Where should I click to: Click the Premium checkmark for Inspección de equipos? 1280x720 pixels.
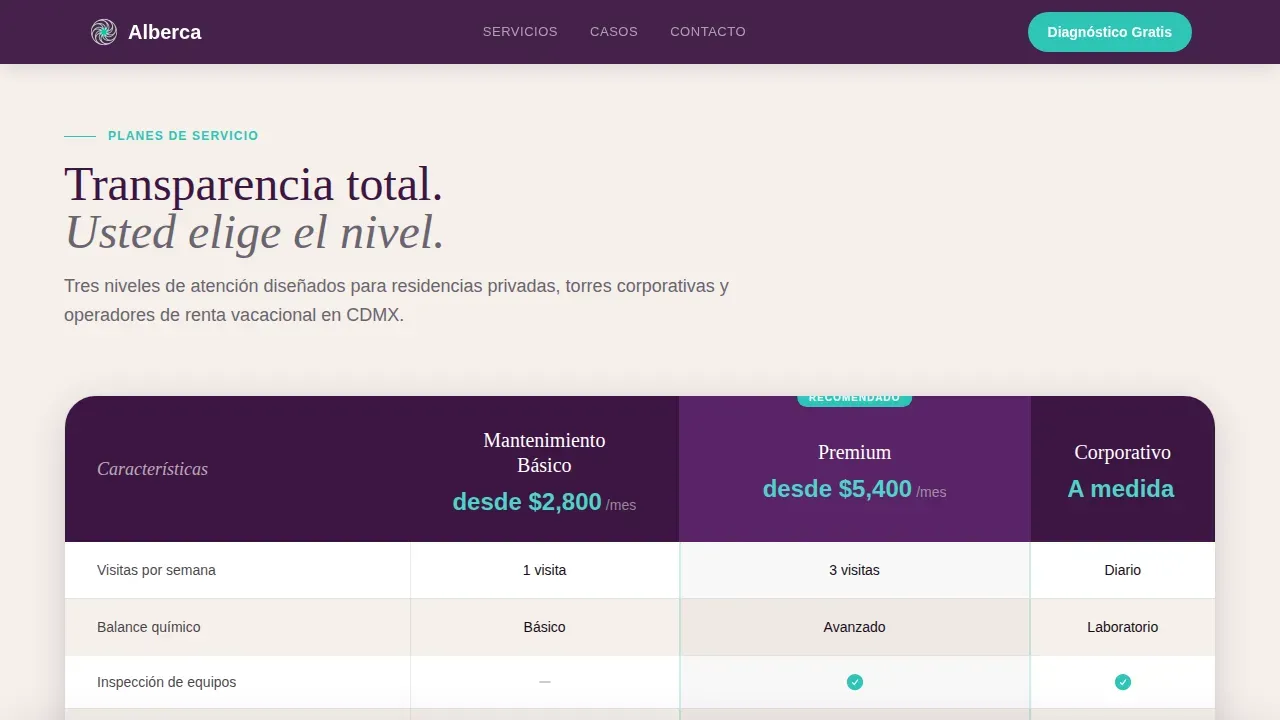(x=855, y=682)
